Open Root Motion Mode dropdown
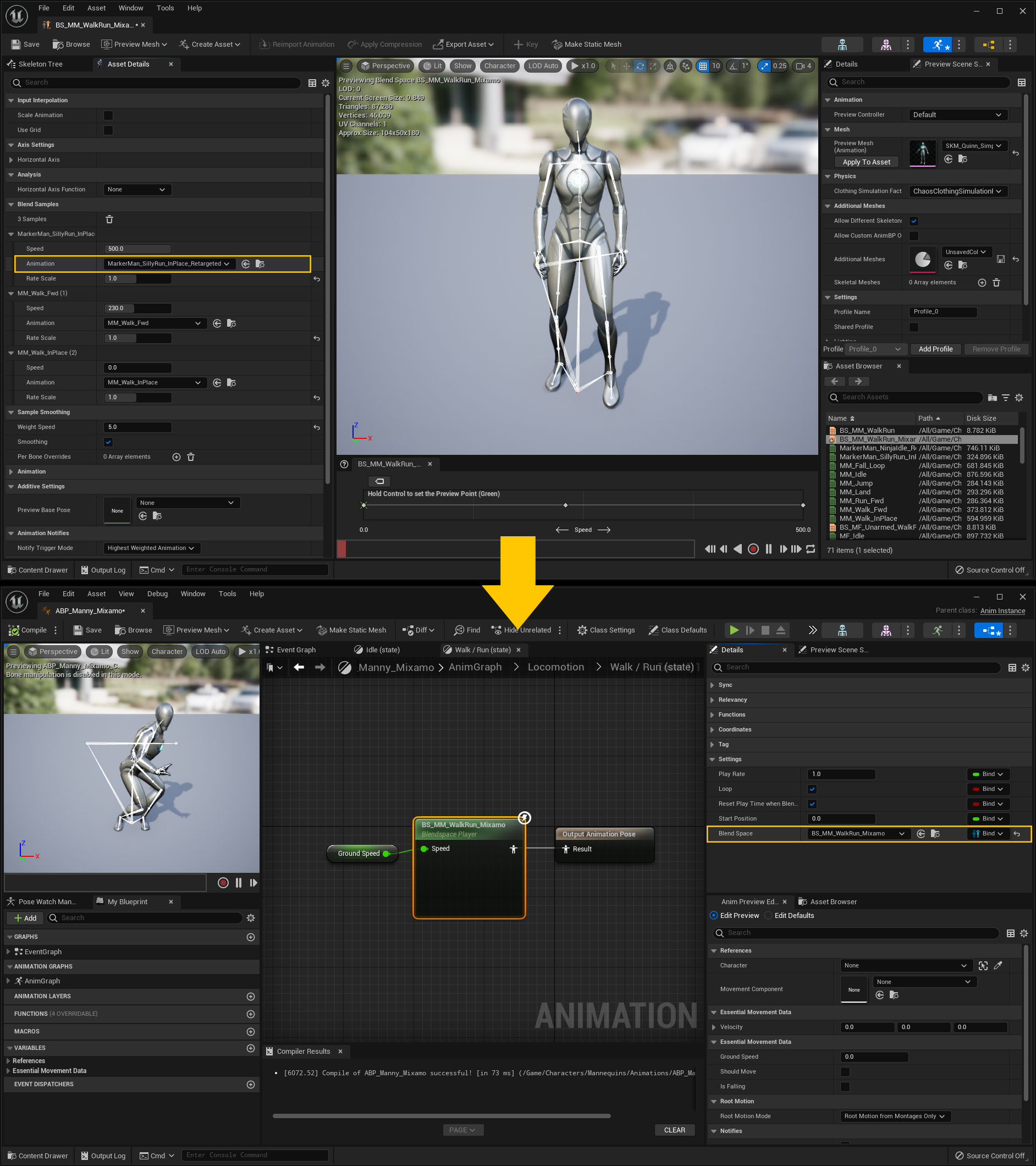 point(895,1116)
